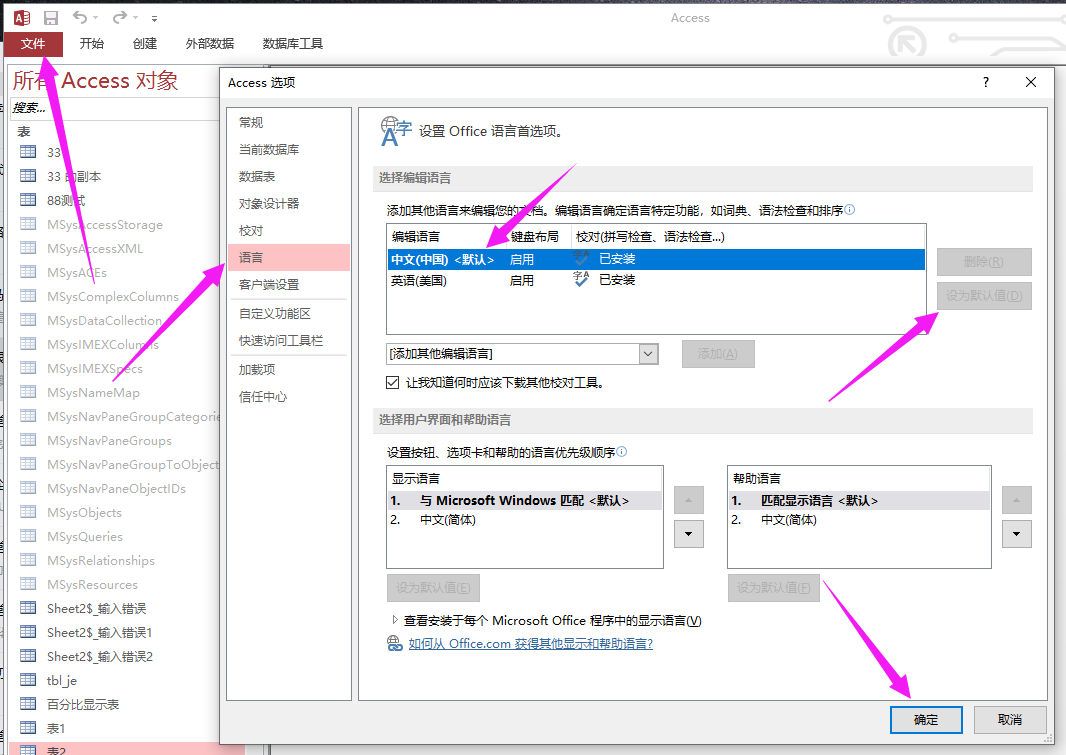
Task: Select 与 Microsoft Windows 匹配 display language
Action: [x=524, y=501]
